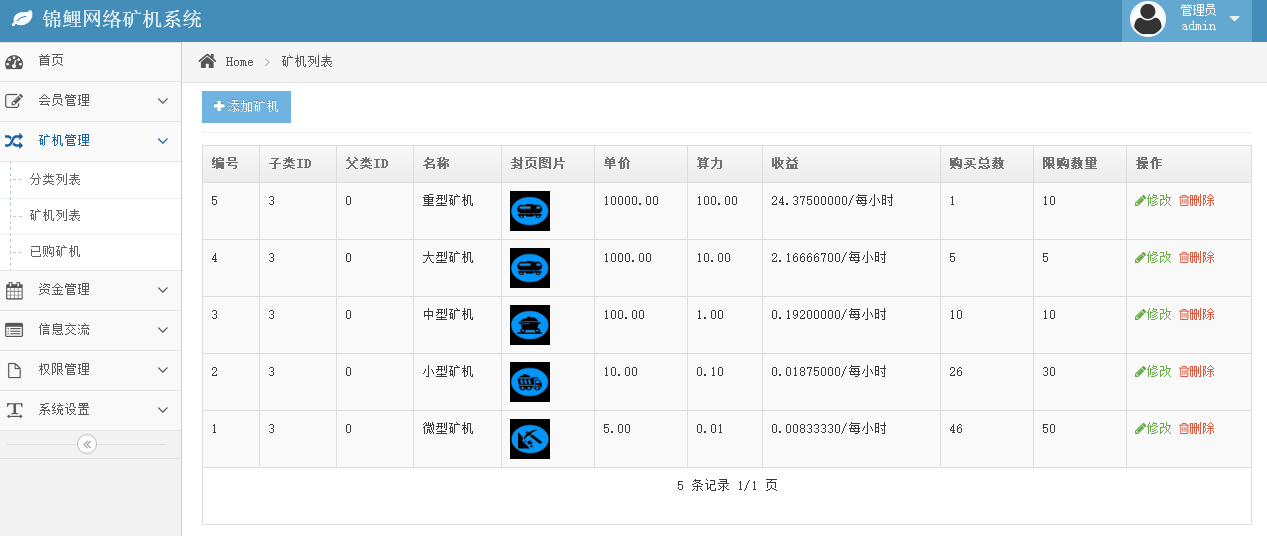Delete the 微型矿机 row
The height and width of the screenshot is (536, 1267).
pos(1196,428)
